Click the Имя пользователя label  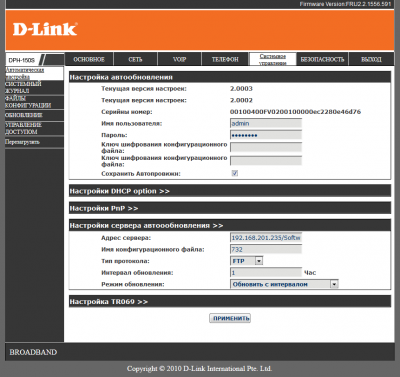point(132,123)
